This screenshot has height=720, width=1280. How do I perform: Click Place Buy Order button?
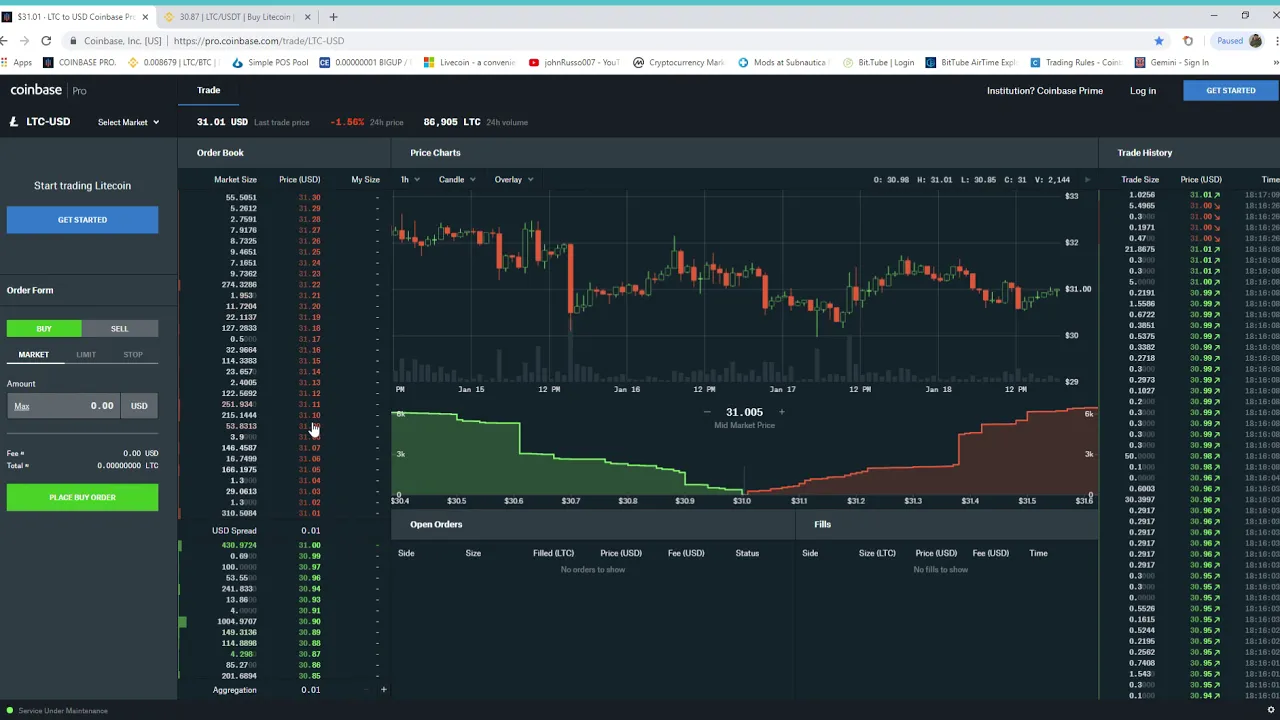click(82, 497)
